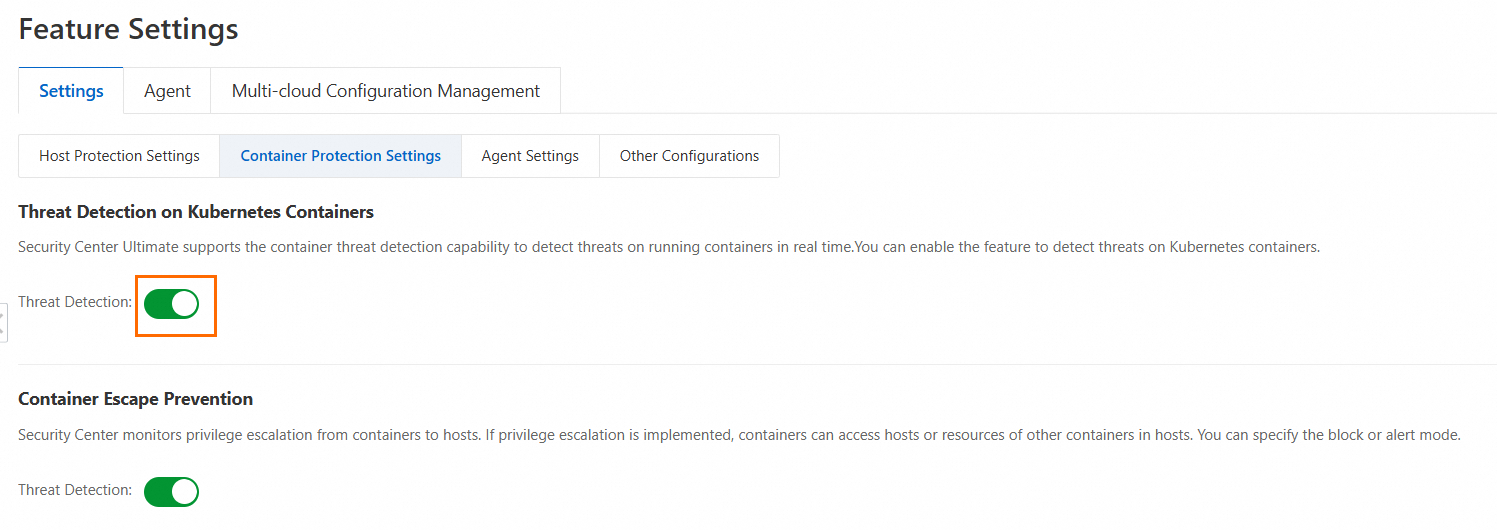Click 'You can enable the feature' sentence
The width and height of the screenshot is (1497, 530).
click(1090, 247)
